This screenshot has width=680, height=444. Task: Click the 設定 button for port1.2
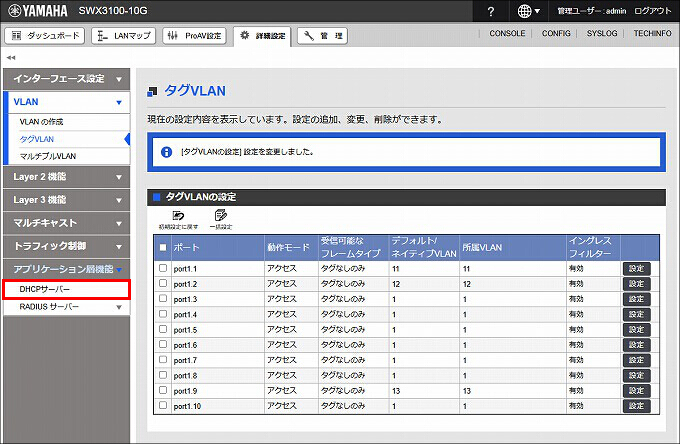coord(636,284)
